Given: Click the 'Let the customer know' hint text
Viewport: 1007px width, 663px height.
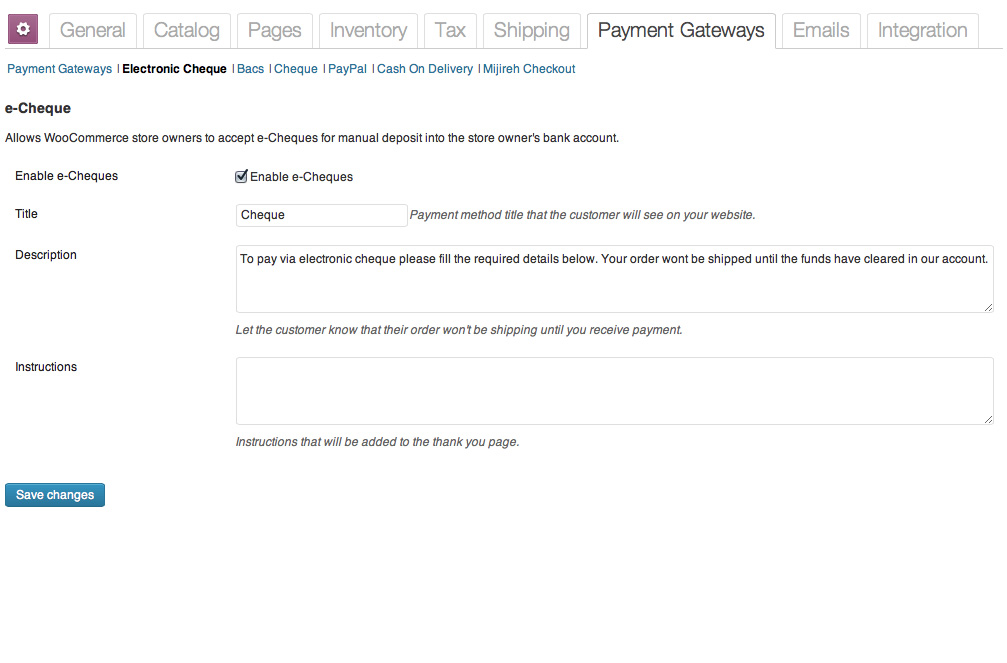Looking at the screenshot, I should pyautogui.click(x=459, y=330).
